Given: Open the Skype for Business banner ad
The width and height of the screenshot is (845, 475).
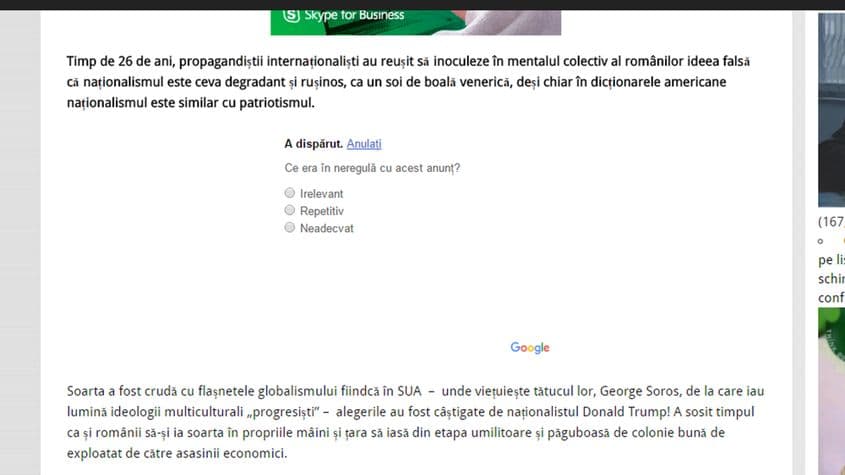Looking at the screenshot, I should point(415,23).
